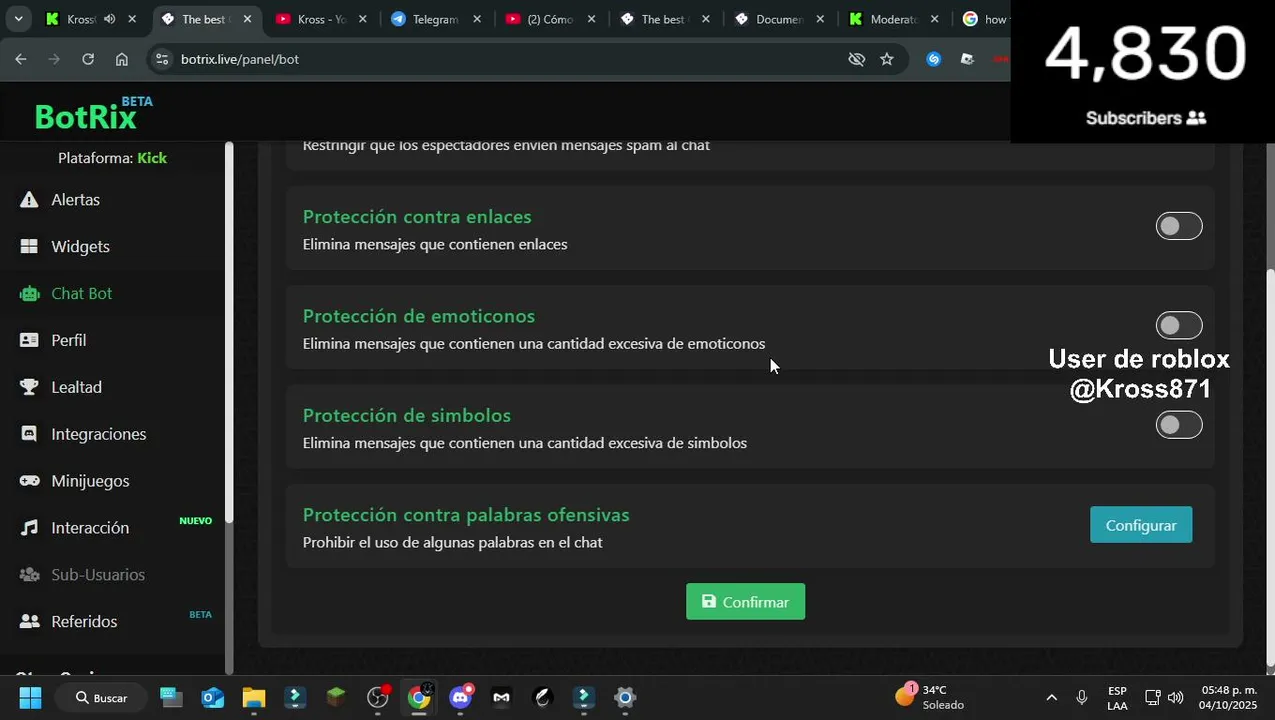Click the ESP LAA language indicator
Screen dimensions: 1275x720
(1117, 697)
